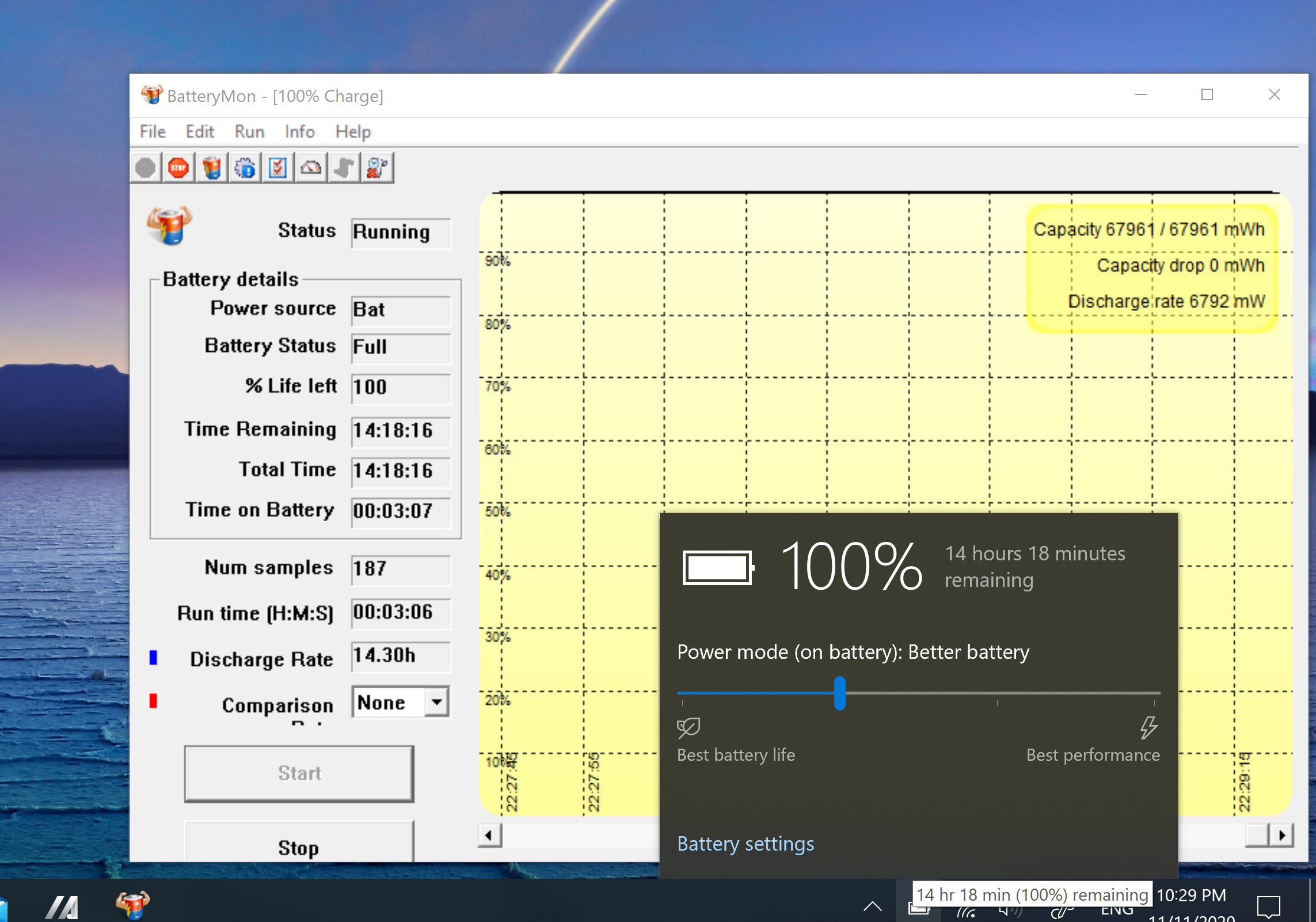The image size is (1316, 922).
Task: Click the 50% label on chart axis
Action: point(497,511)
